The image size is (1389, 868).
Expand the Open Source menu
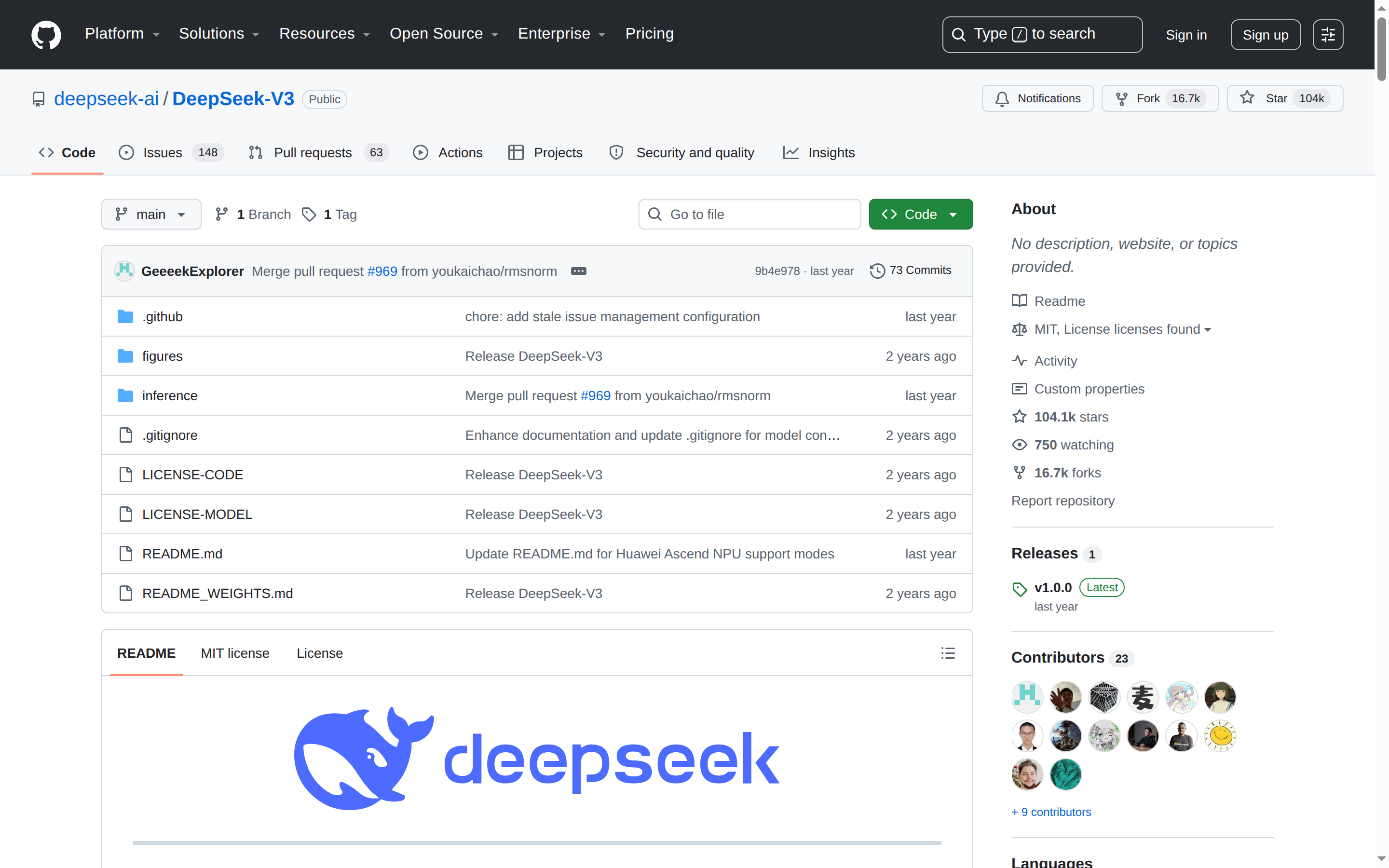point(444,34)
